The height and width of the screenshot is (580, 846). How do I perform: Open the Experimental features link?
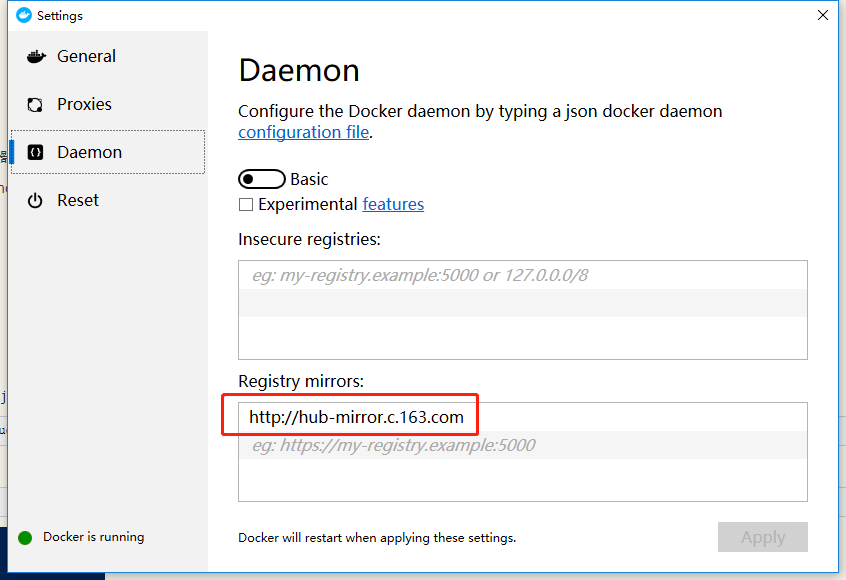393,204
